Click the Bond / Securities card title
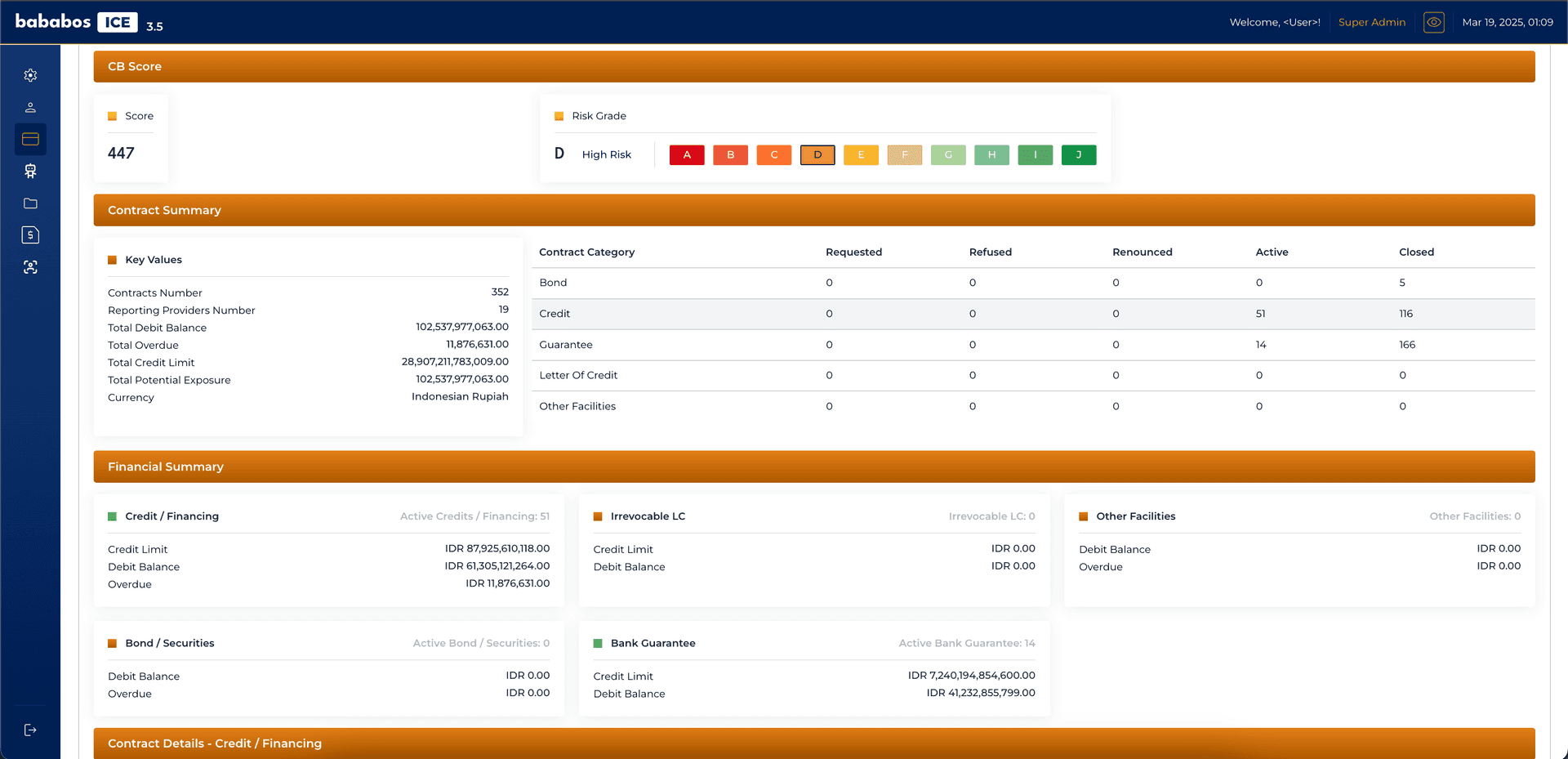The height and width of the screenshot is (759, 1568). pyautogui.click(x=169, y=643)
